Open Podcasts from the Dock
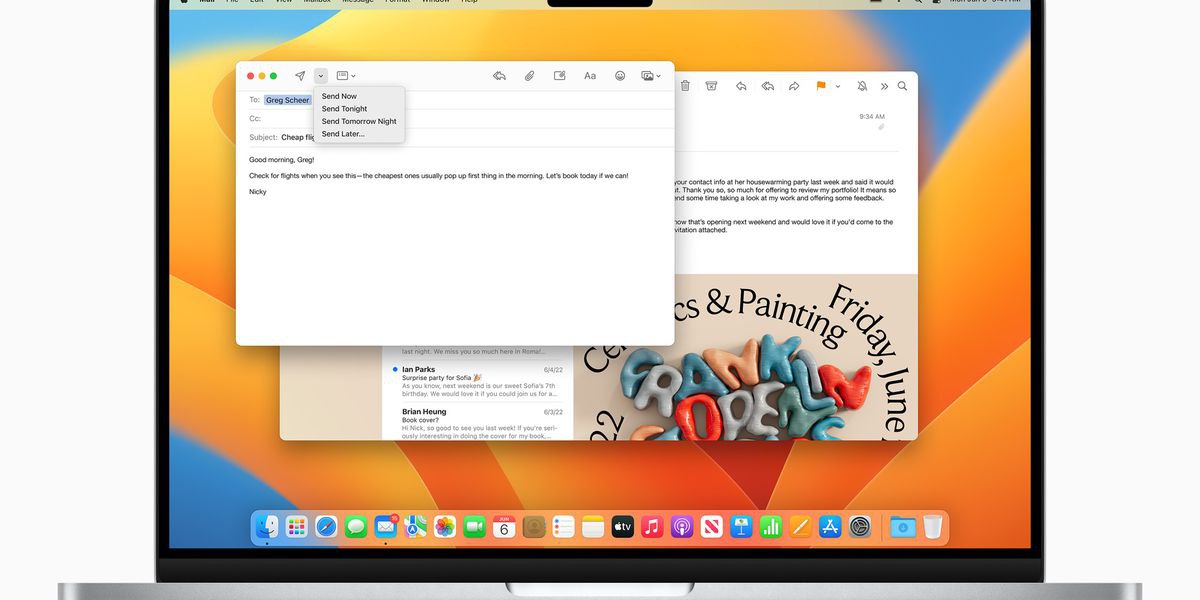1200x600 pixels. (682, 527)
